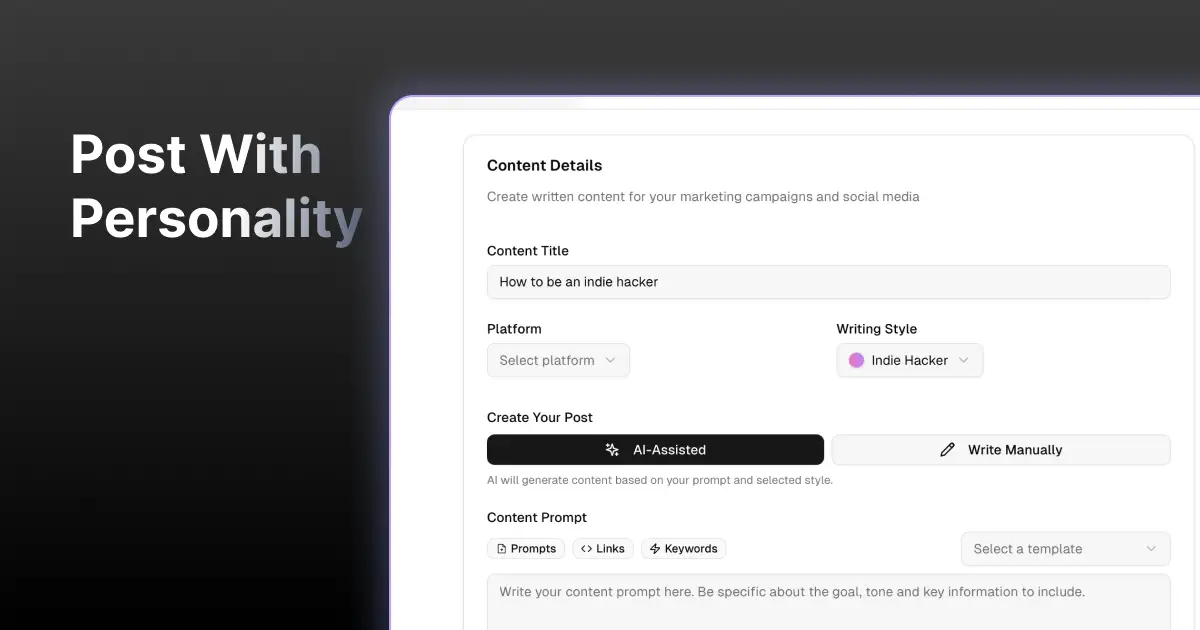Open the Select platform dropdown
Viewport: 1200px width, 630px height.
(558, 360)
